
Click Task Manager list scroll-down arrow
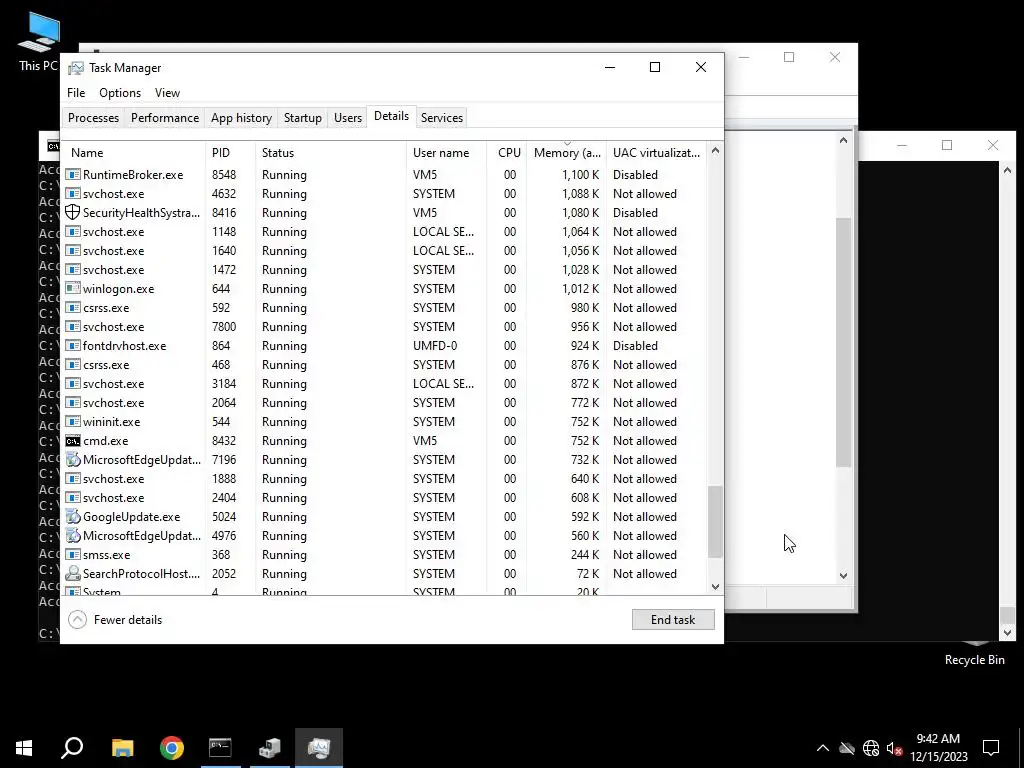point(715,586)
